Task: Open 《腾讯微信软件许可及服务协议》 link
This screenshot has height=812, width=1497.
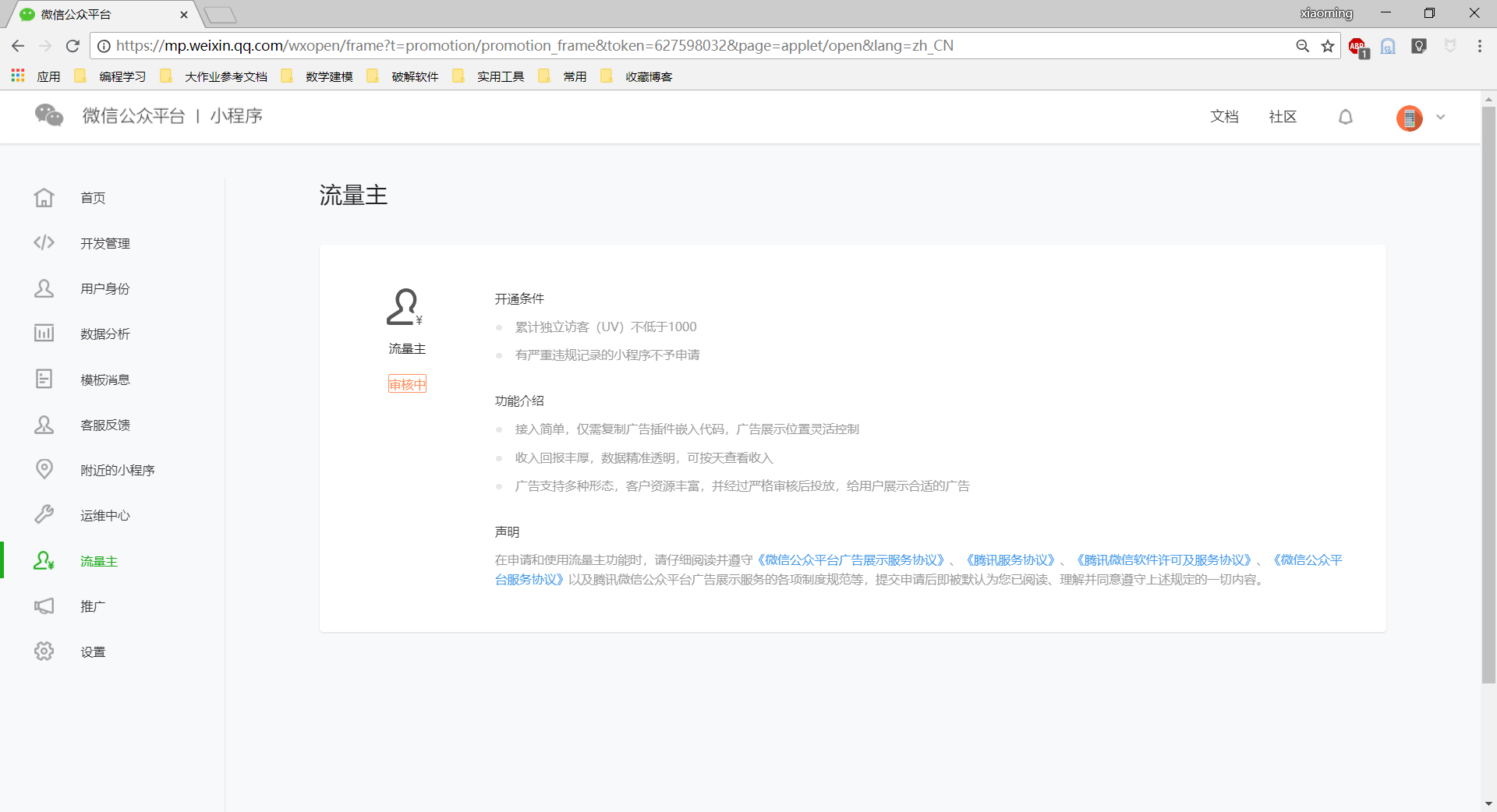Action: pyautogui.click(x=1164, y=560)
